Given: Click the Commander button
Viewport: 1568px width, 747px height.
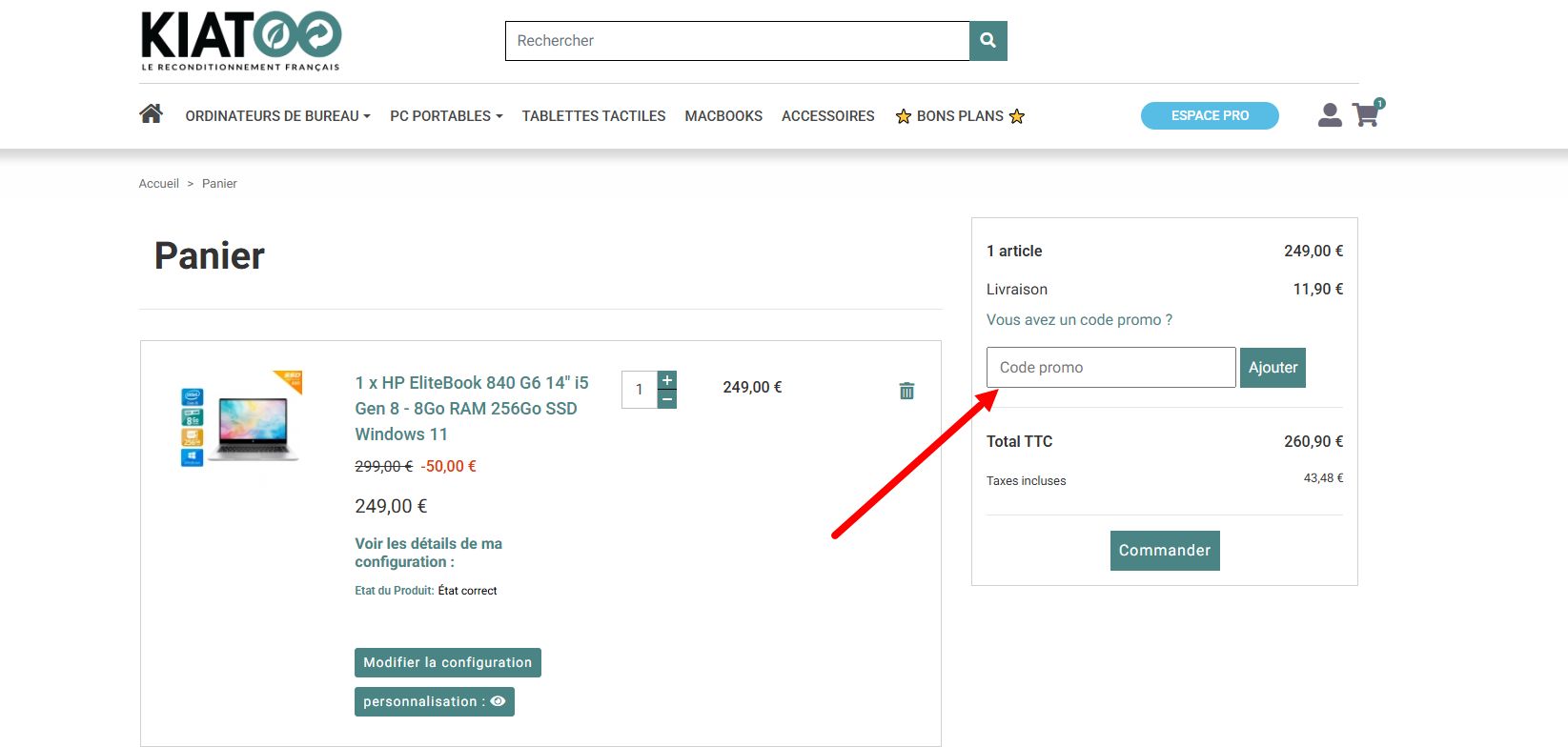Looking at the screenshot, I should tap(1165, 551).
